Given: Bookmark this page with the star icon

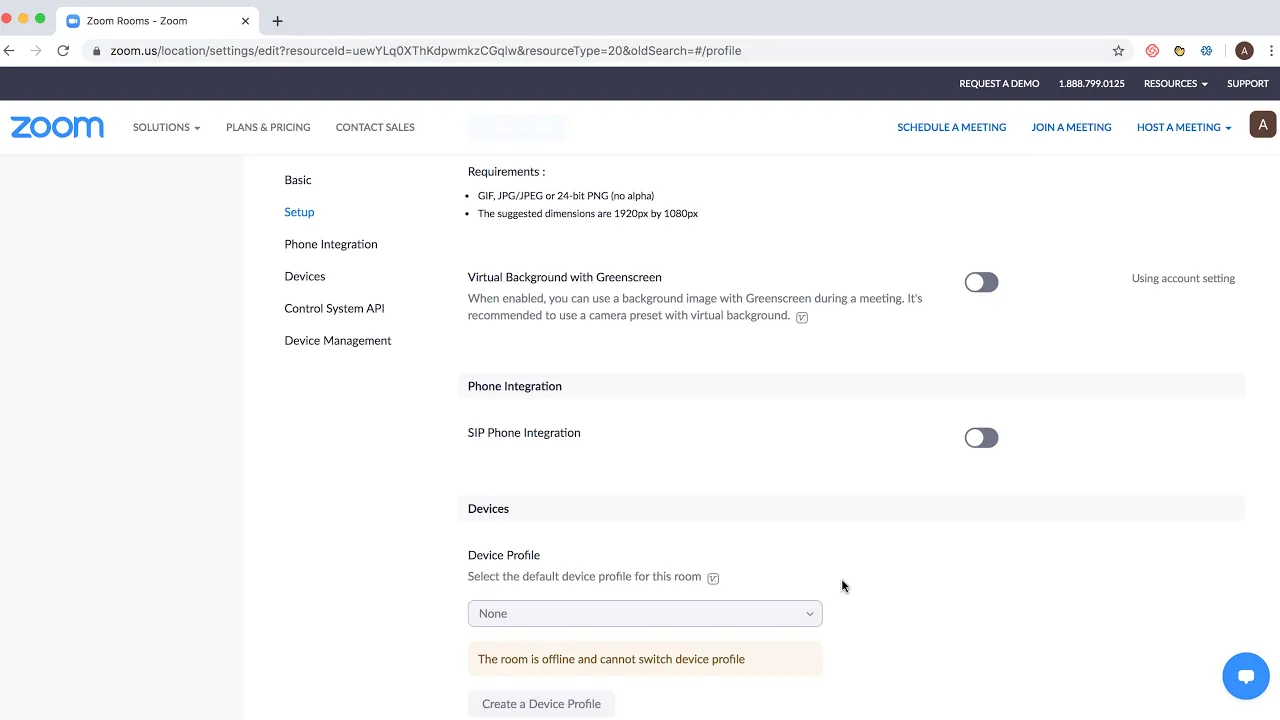Looking at the screenshot, I should 1118,51.
